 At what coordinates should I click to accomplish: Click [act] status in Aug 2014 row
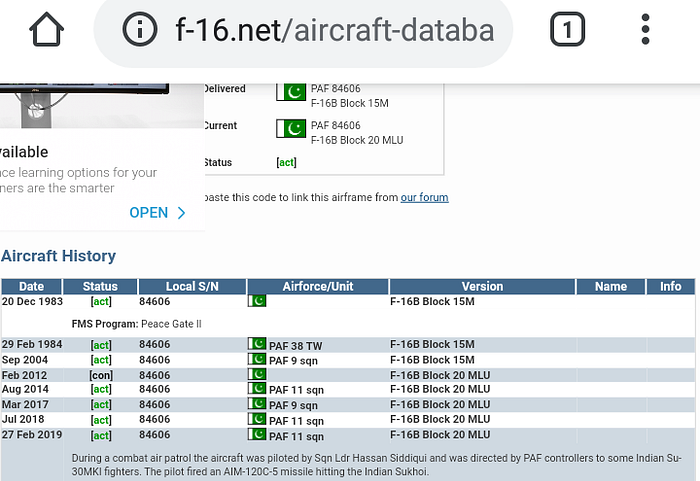tap(101, 389)
